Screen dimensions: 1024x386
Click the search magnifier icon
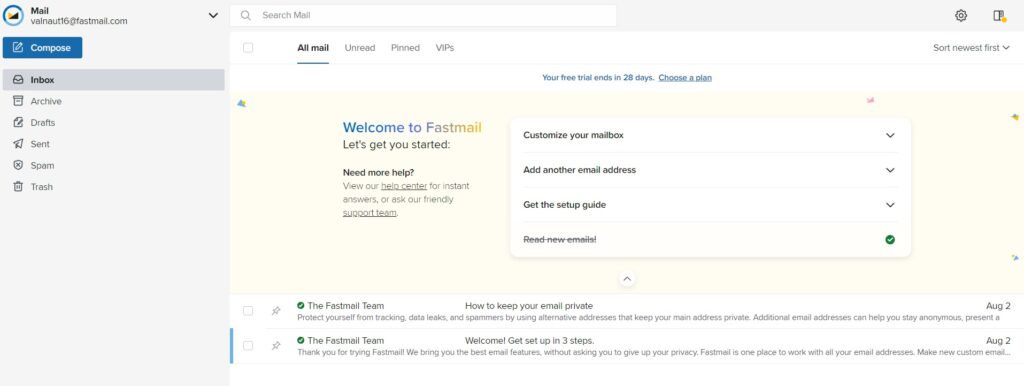[x=246, y=16]
